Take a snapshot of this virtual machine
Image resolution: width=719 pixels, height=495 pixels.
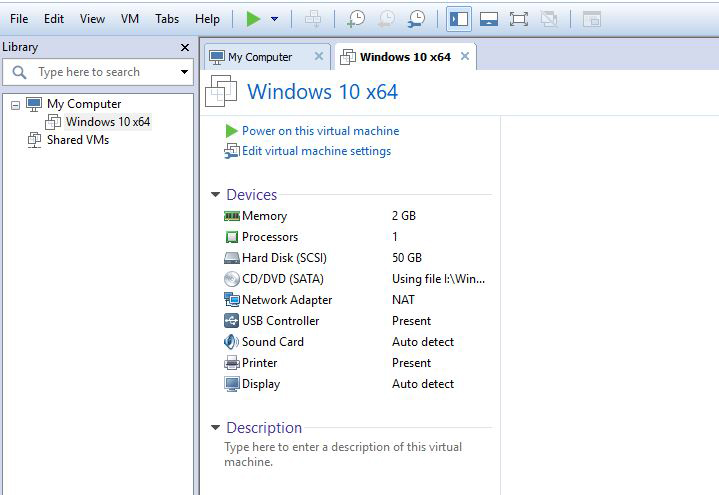(355, 19)
